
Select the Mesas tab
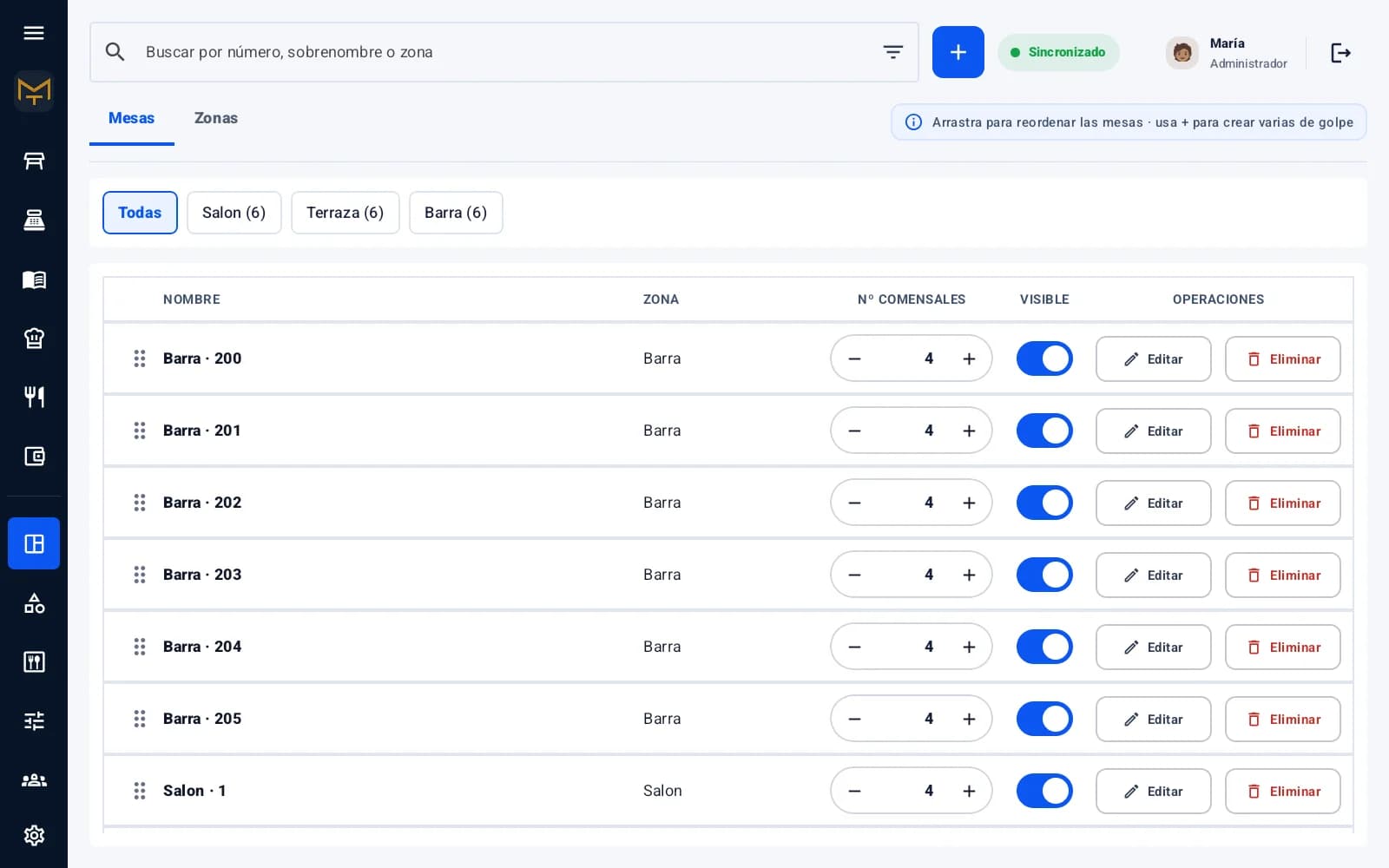(x=131, y=118)
